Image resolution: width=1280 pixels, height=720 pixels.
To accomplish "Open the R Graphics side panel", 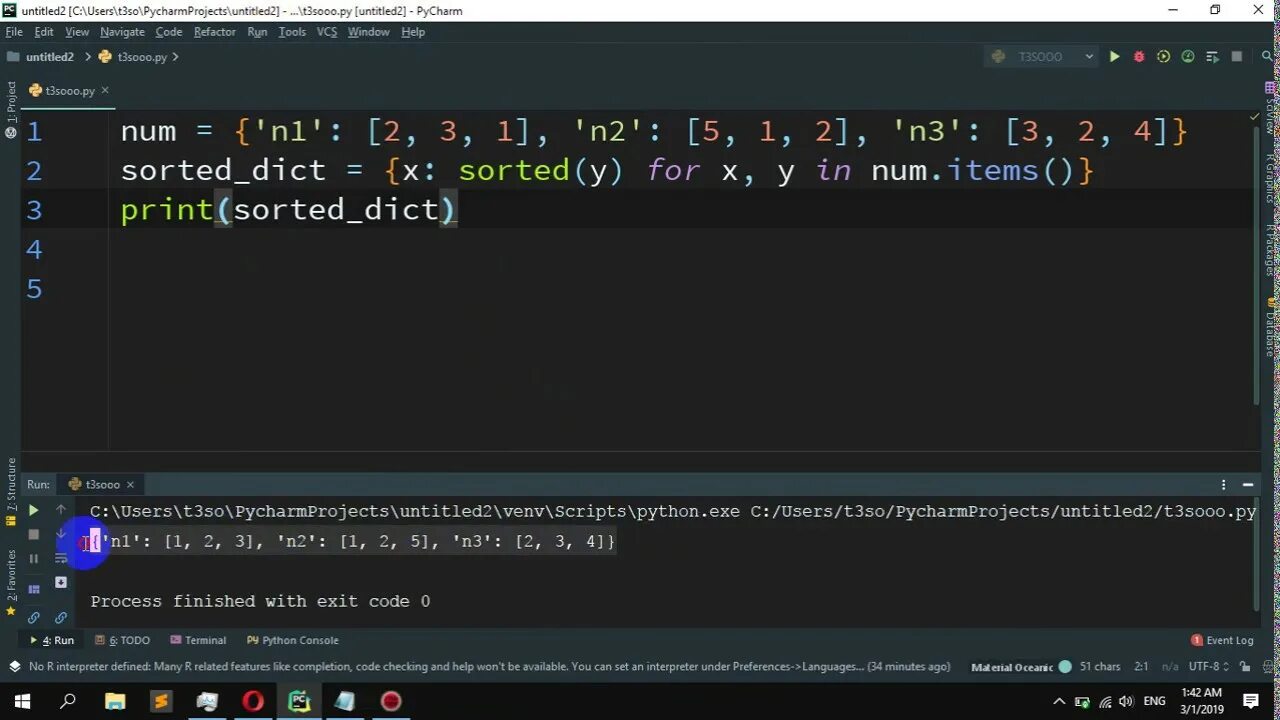I will pos(1270,178).
